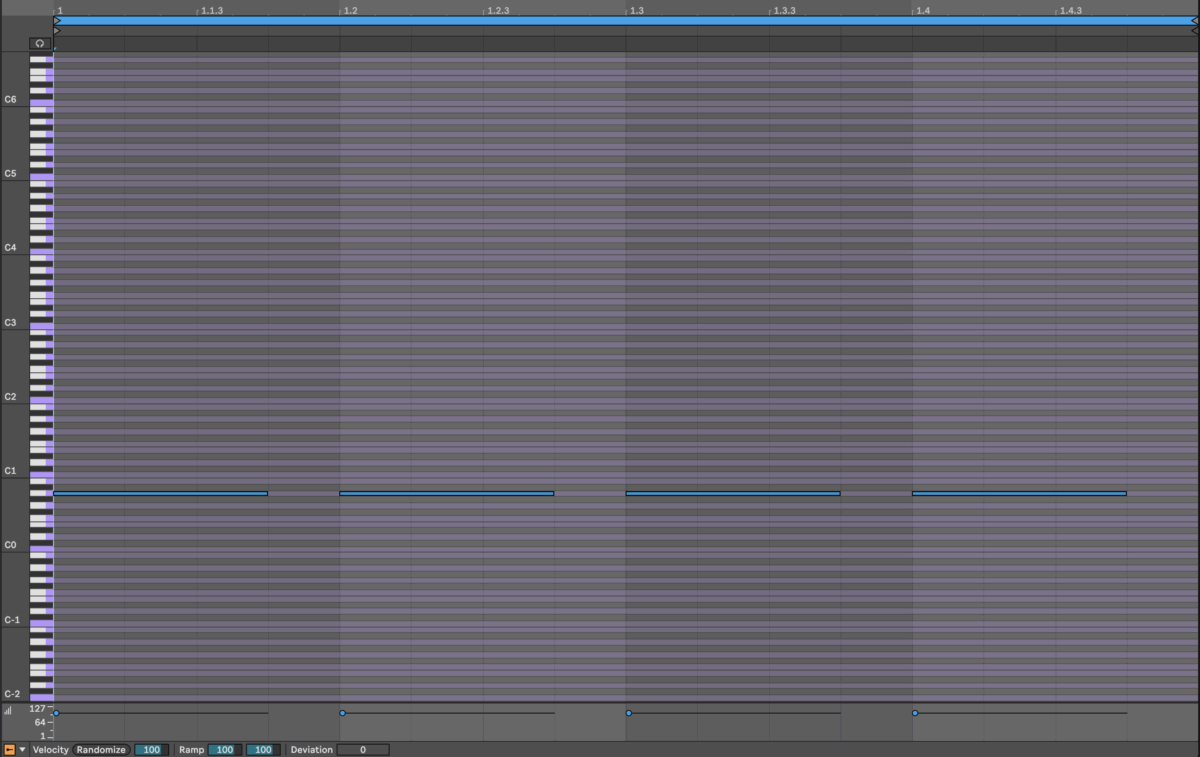Viewport: 1200px width, 757px height.
Task: Click the velocity Deviation field
Action: pyautogui.click(x=362, y=749)
